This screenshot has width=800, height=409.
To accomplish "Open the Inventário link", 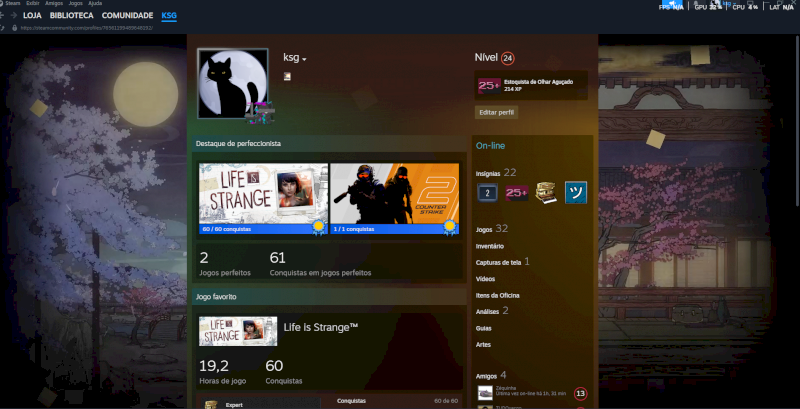I will (x=490, y=246).
